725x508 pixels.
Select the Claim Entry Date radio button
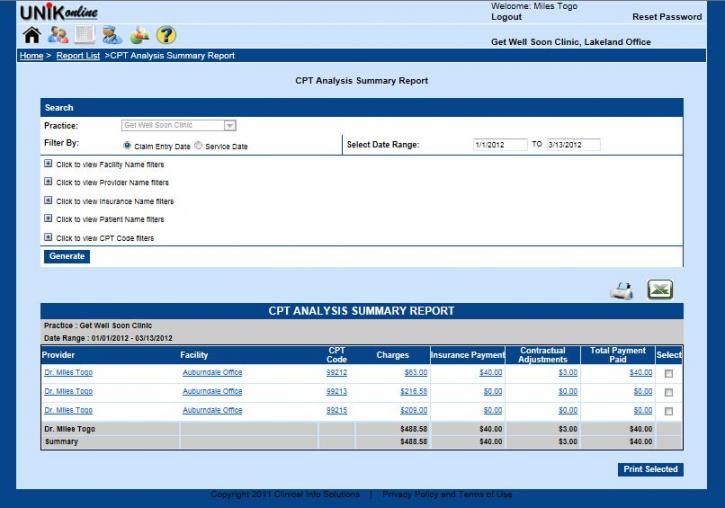(127, 146)
